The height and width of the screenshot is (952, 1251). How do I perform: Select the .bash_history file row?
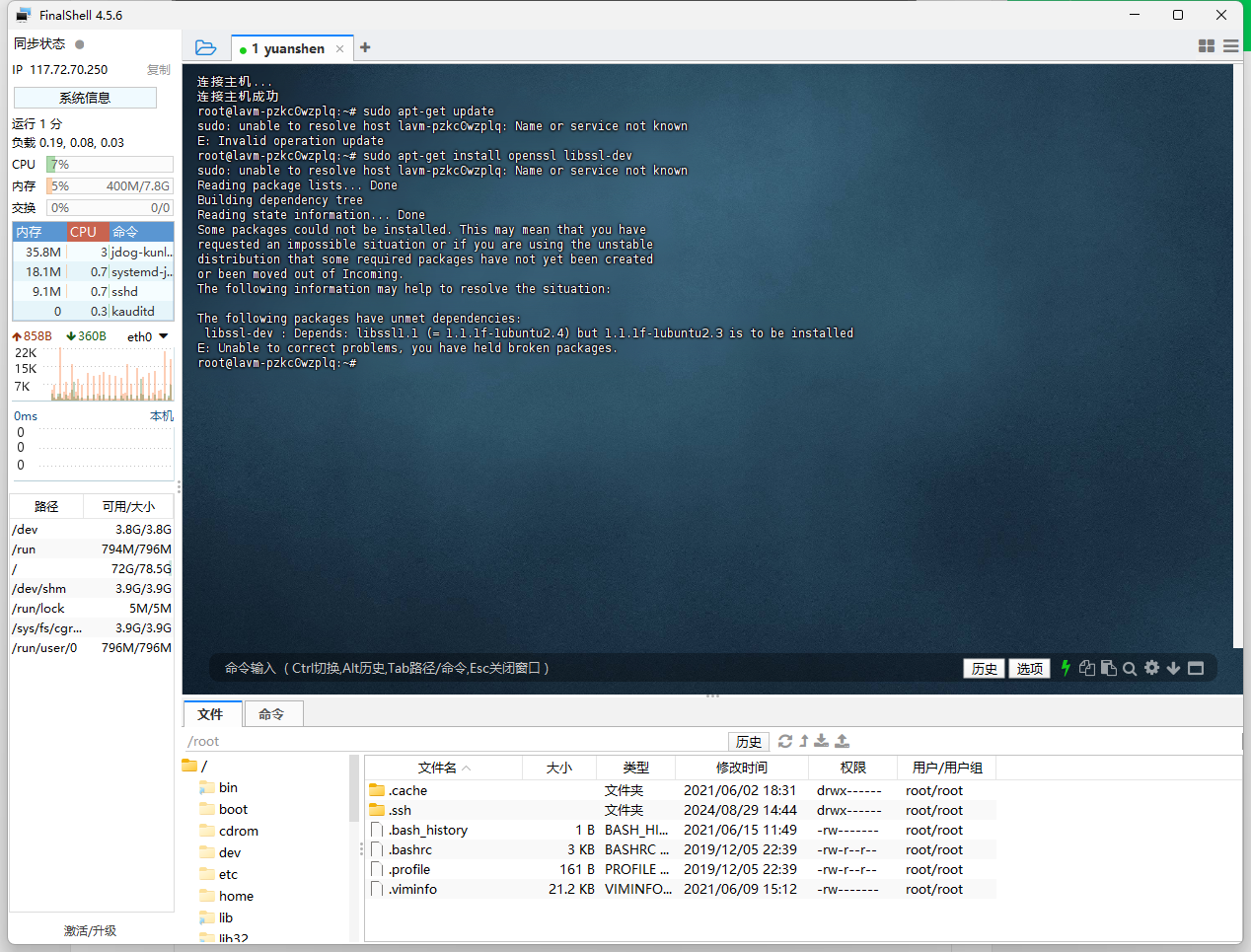click(x=681, y=830)
